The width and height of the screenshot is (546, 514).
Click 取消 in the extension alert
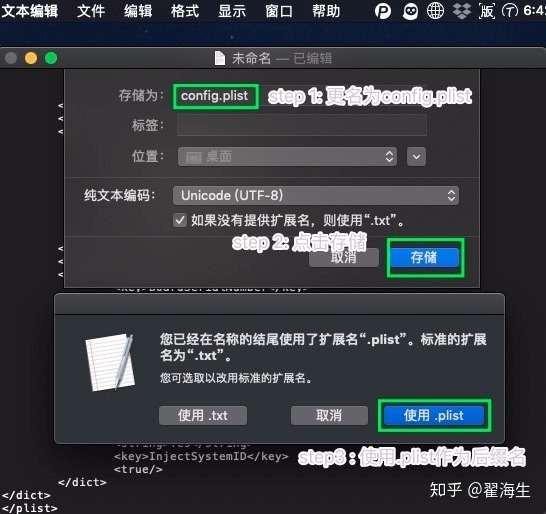coord(329,415)
